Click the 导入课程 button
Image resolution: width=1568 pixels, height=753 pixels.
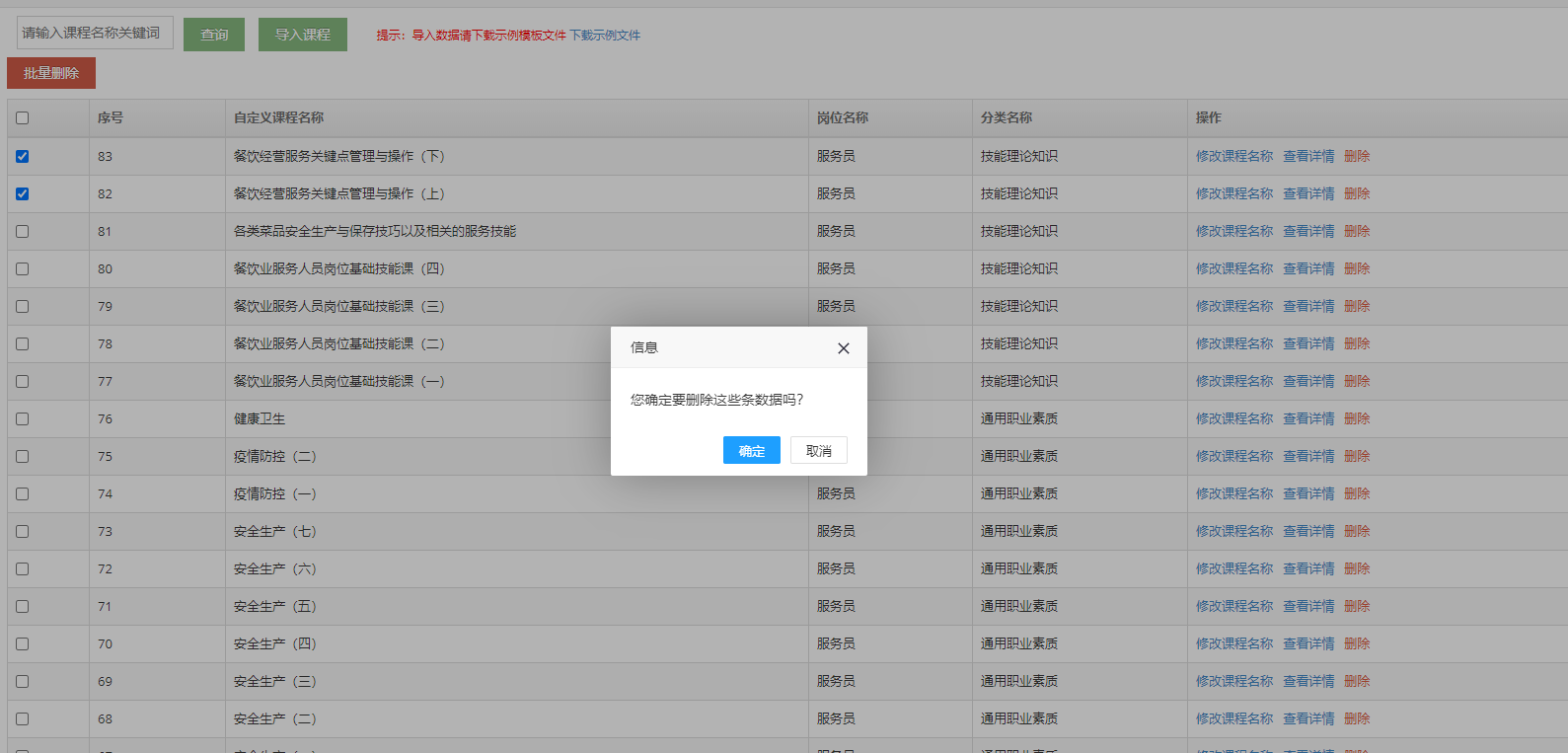click(x=302, y=35)
